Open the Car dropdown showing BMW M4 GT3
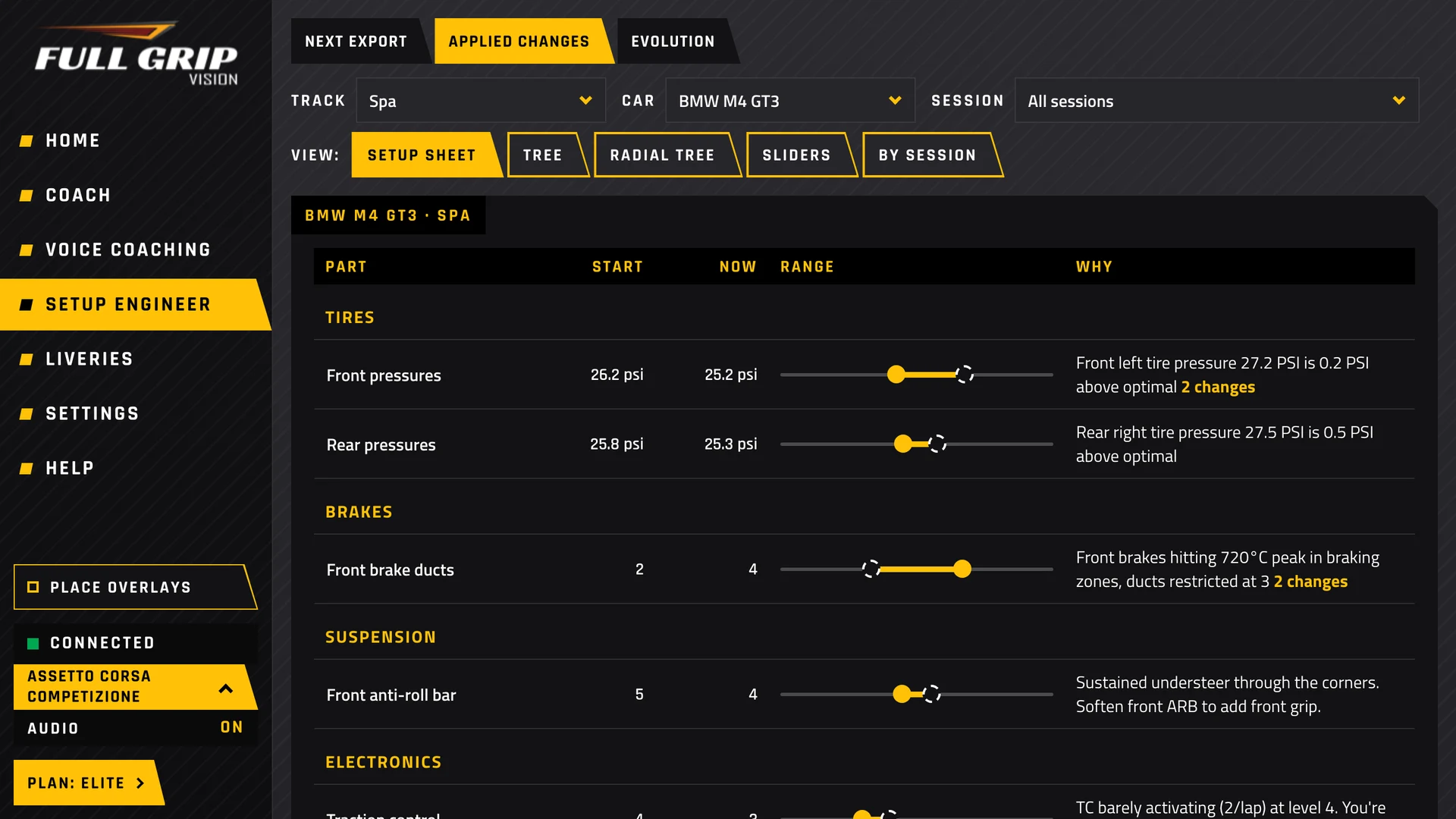 [x=790, y=101]
